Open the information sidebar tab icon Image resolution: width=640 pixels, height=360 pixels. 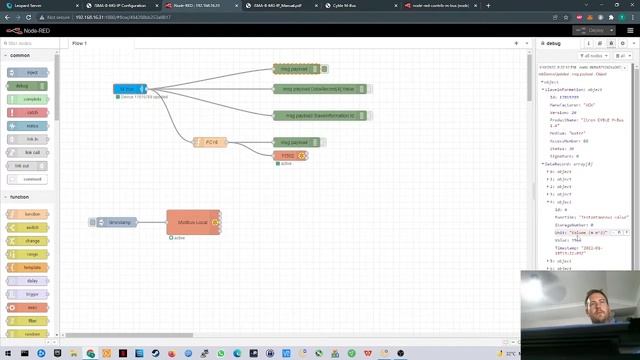(589, 43)
